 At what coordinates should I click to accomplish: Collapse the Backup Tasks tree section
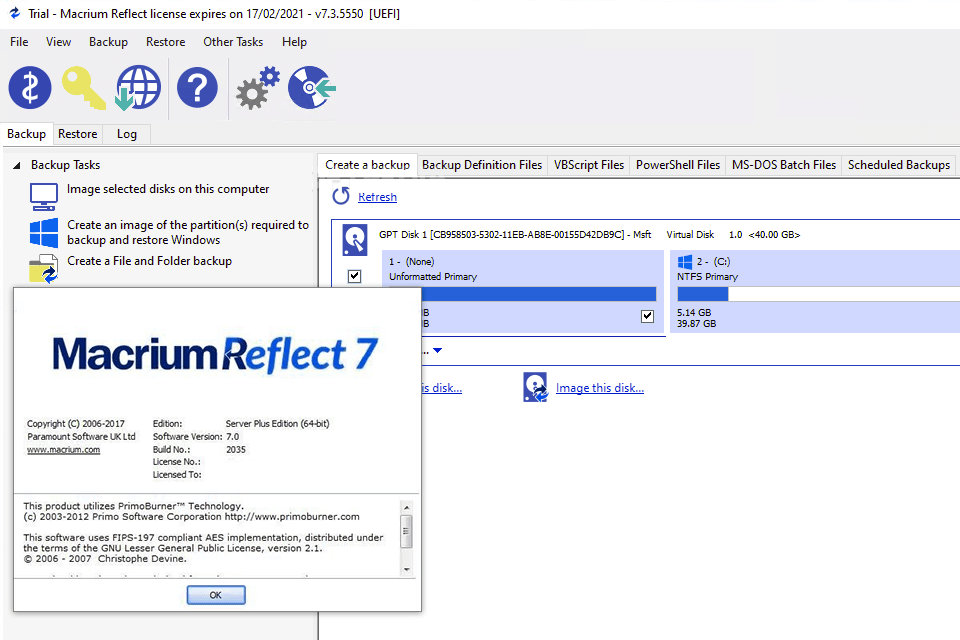tap(17, 165)
